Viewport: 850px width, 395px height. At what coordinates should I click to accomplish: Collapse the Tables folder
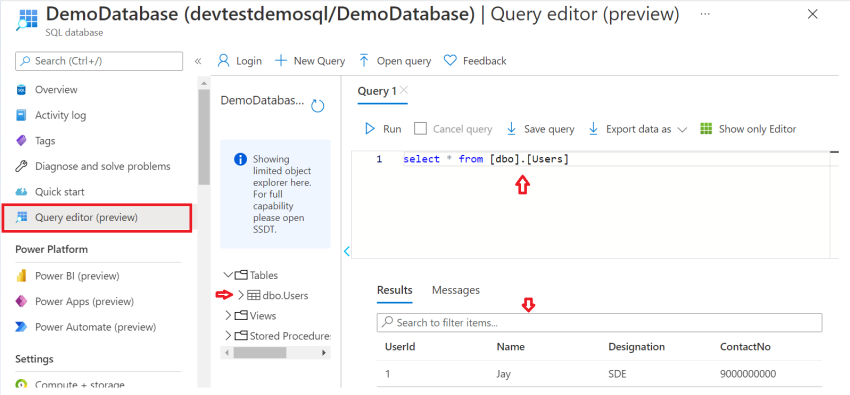coord(228,275)
